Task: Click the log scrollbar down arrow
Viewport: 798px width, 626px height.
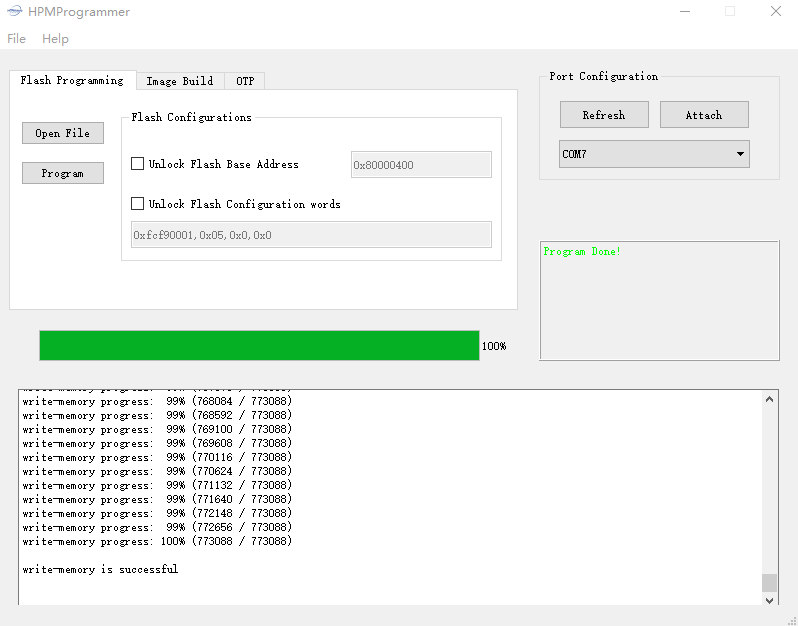Action: pos(769,600)
